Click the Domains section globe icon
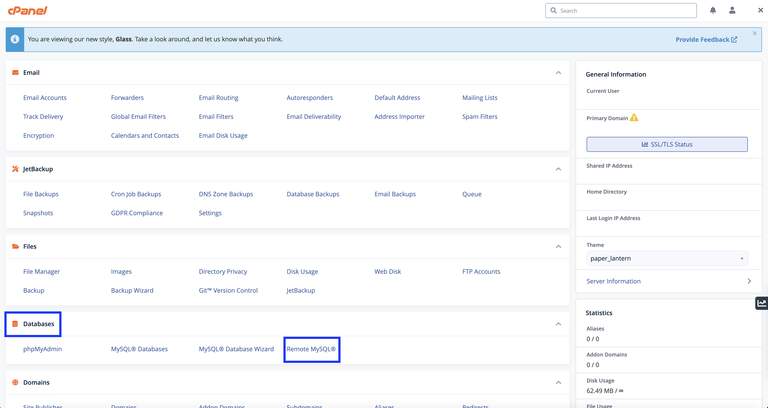The height and width of the screenshot is (408, 768). tap(15, 383)
